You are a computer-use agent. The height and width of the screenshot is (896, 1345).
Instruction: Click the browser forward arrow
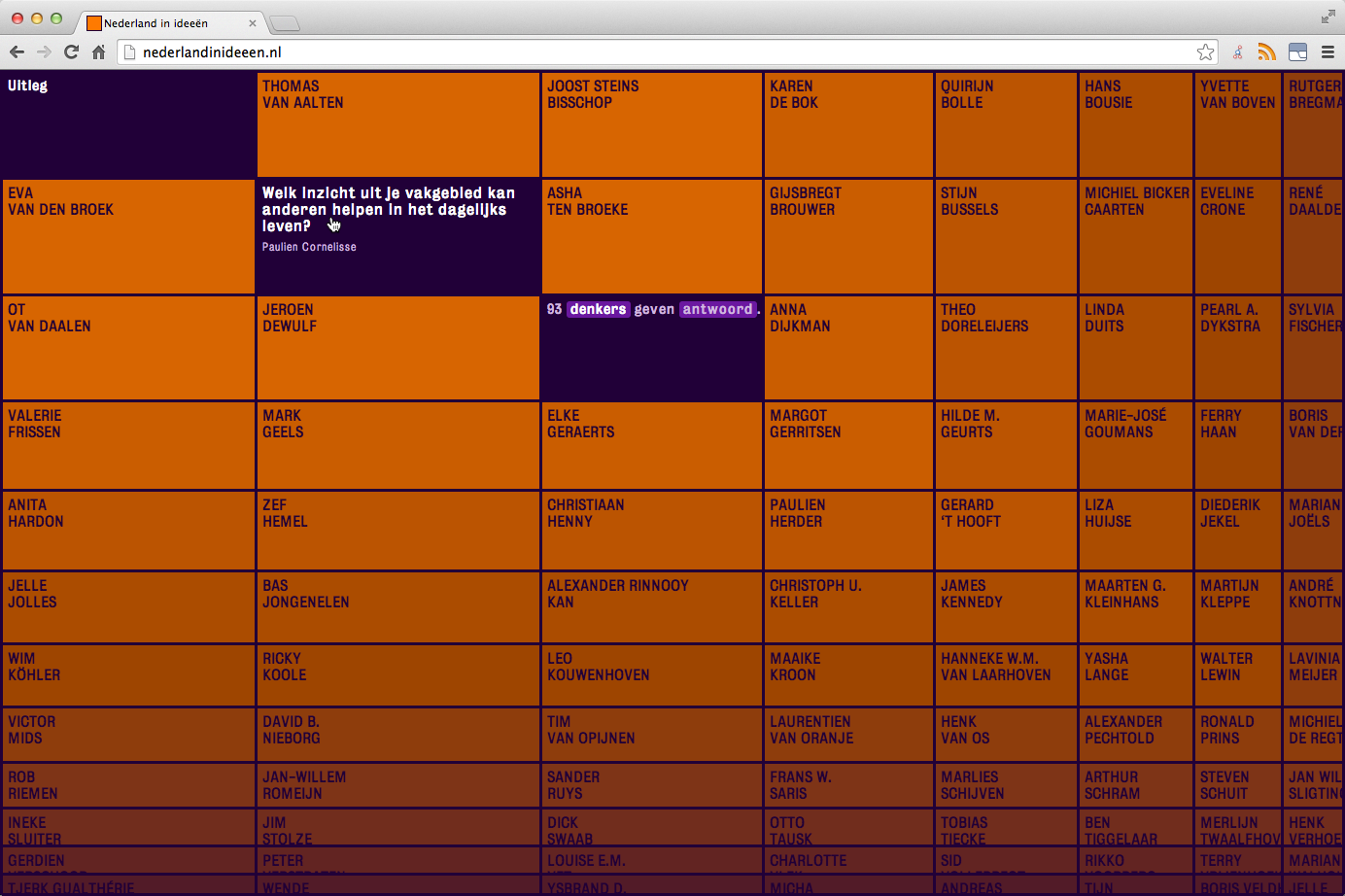coord(44,52)
